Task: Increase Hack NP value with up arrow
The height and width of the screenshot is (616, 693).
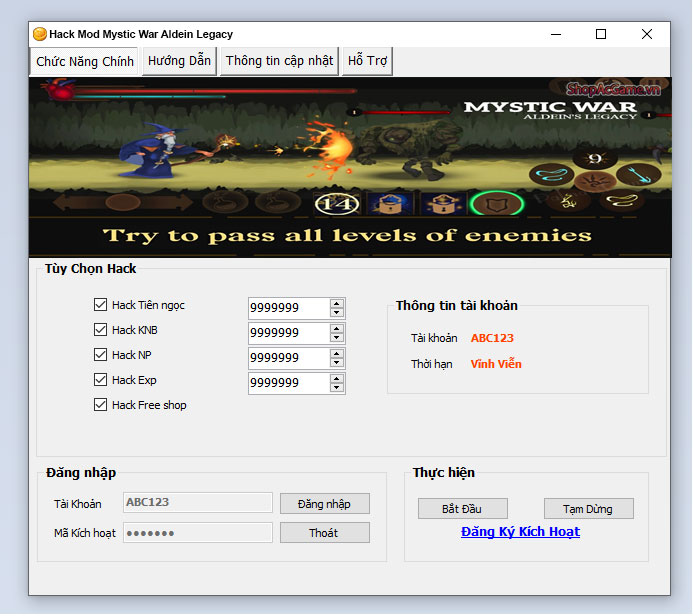Action: pyautogui.click(x=337, y=354)
